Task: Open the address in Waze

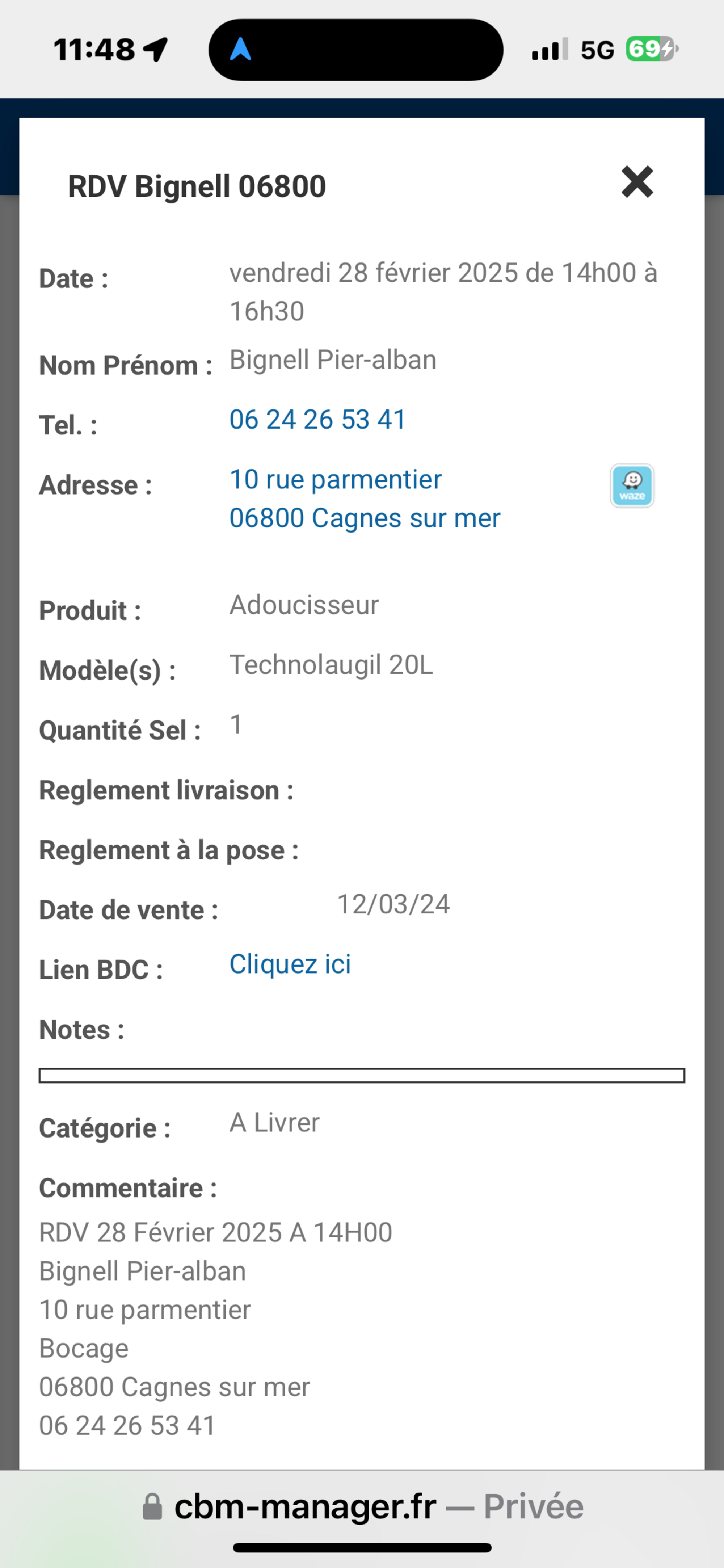Action: (x=632, y=486)
